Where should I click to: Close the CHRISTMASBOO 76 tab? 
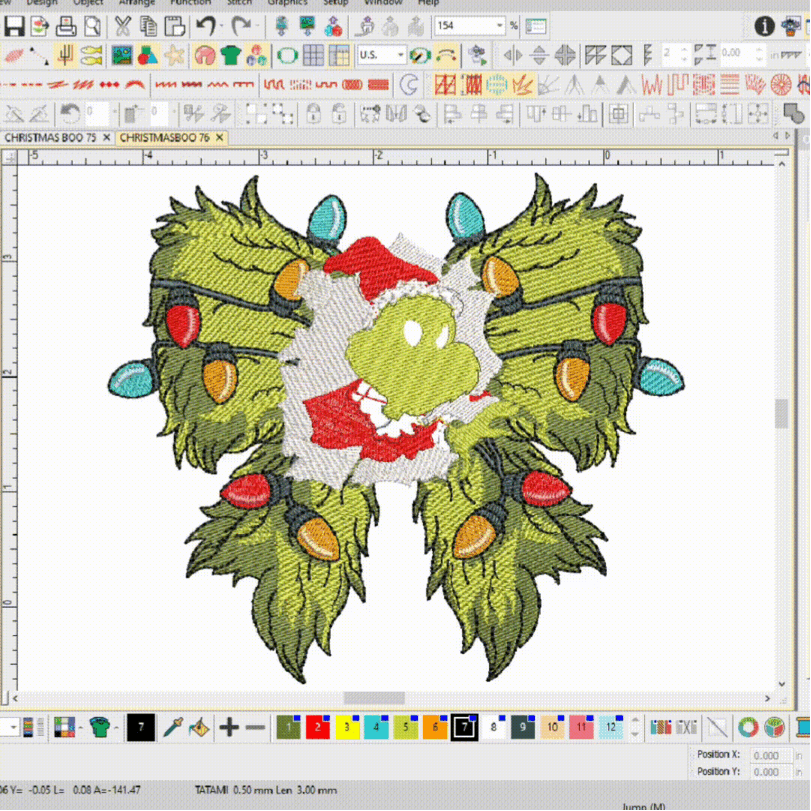pos(220,137)
